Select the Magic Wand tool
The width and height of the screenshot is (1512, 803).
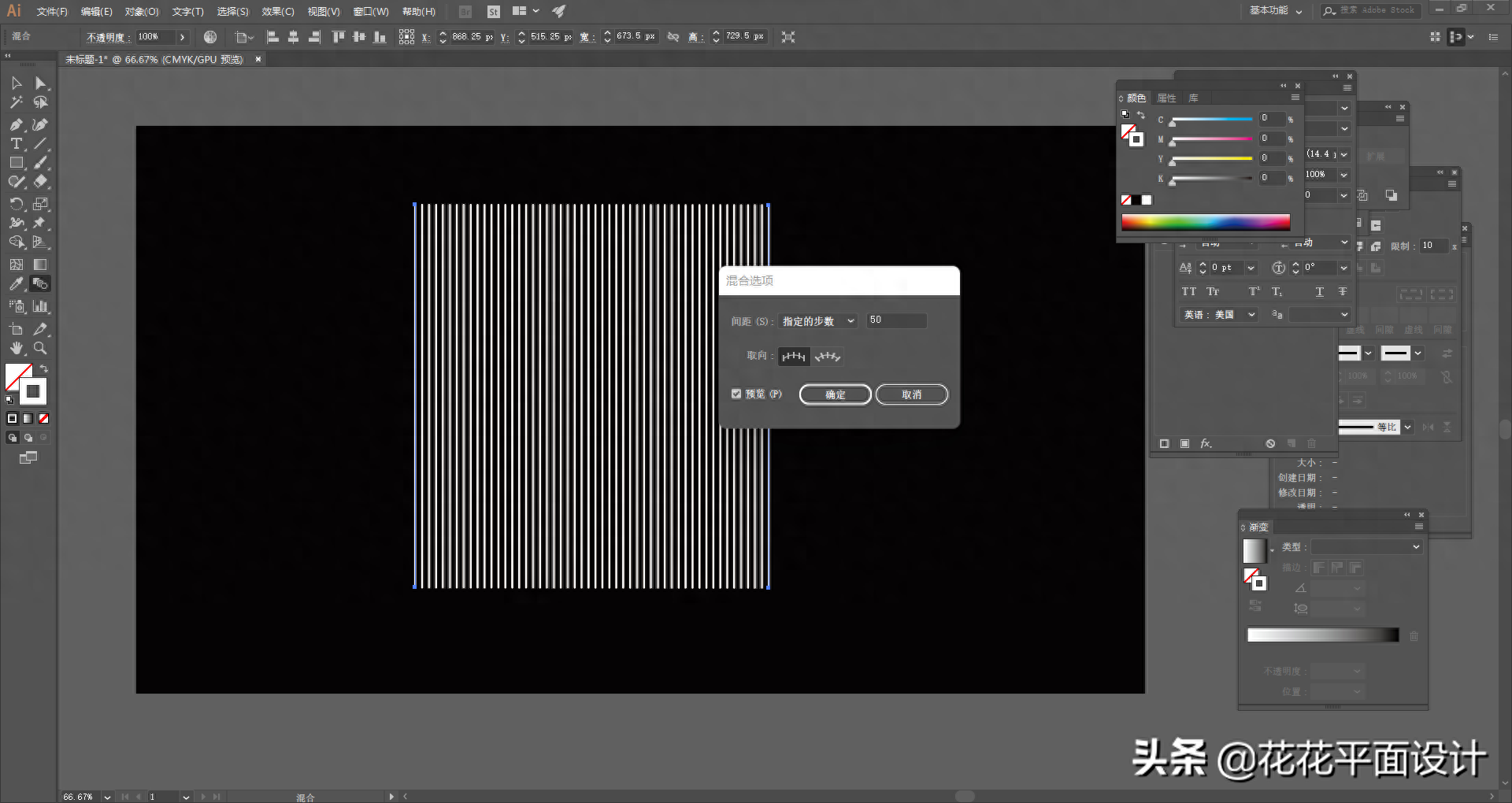(16, 102)
